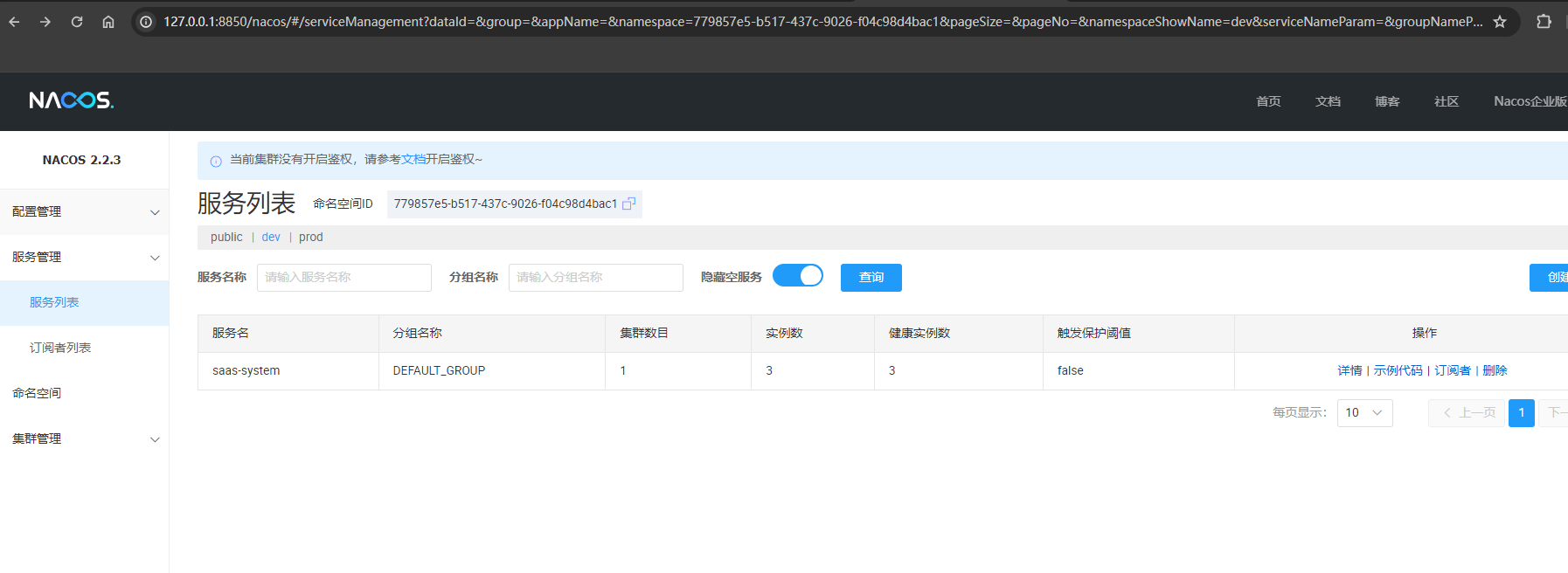Copy the namespace ID with copy icon
Viewport: 1568px width, 573px height.
pos(628,204)
